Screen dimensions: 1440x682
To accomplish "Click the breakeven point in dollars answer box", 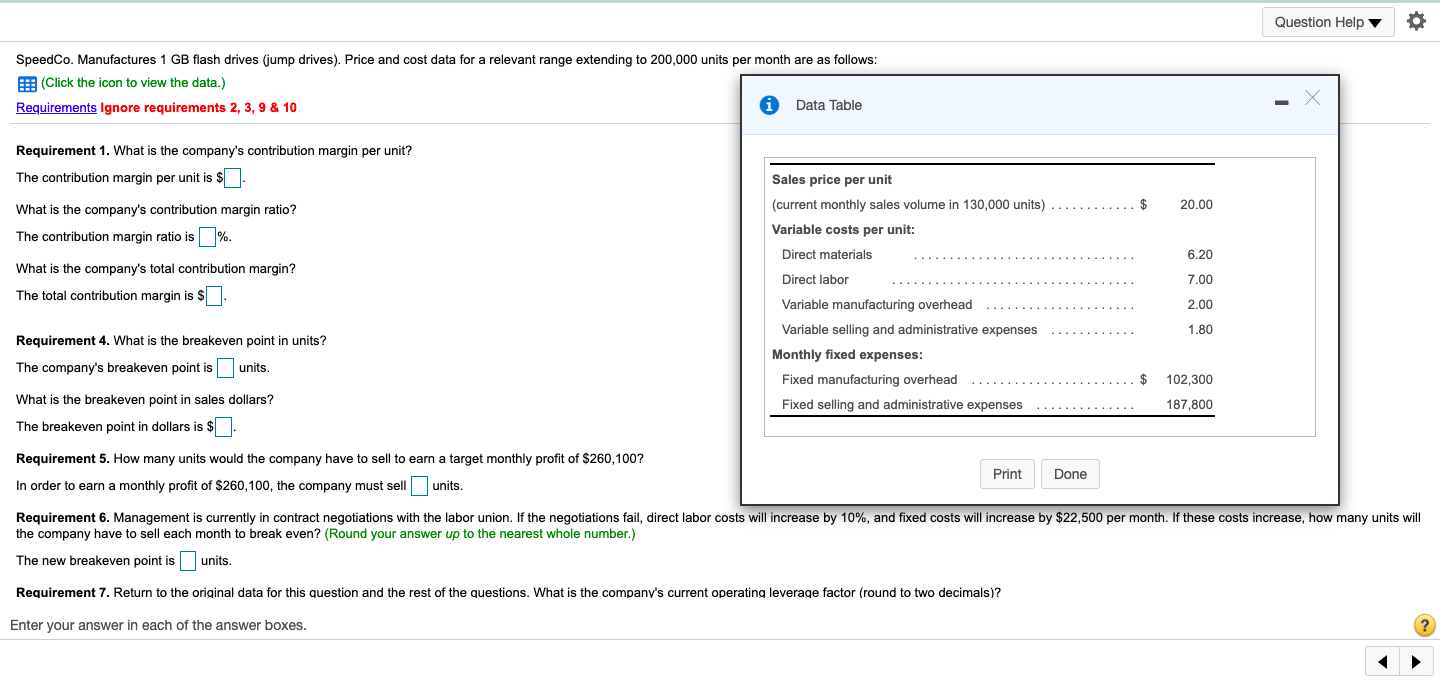I will 222,426.
